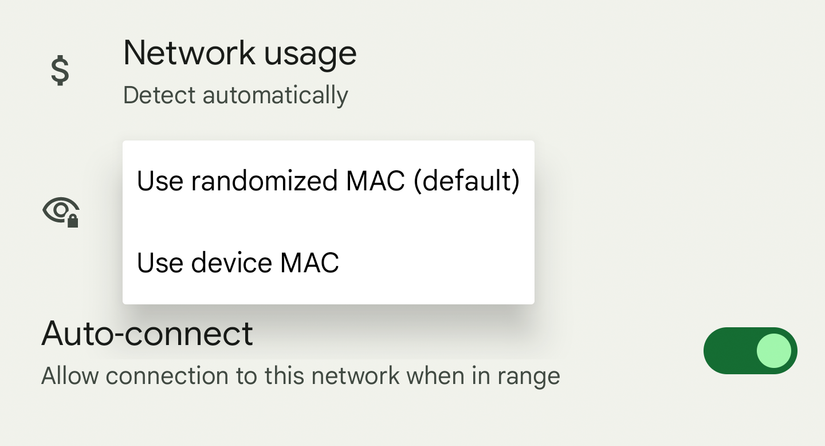Tap the "$" metered network symbol
825x446 pixels.
tap(60, 70)
